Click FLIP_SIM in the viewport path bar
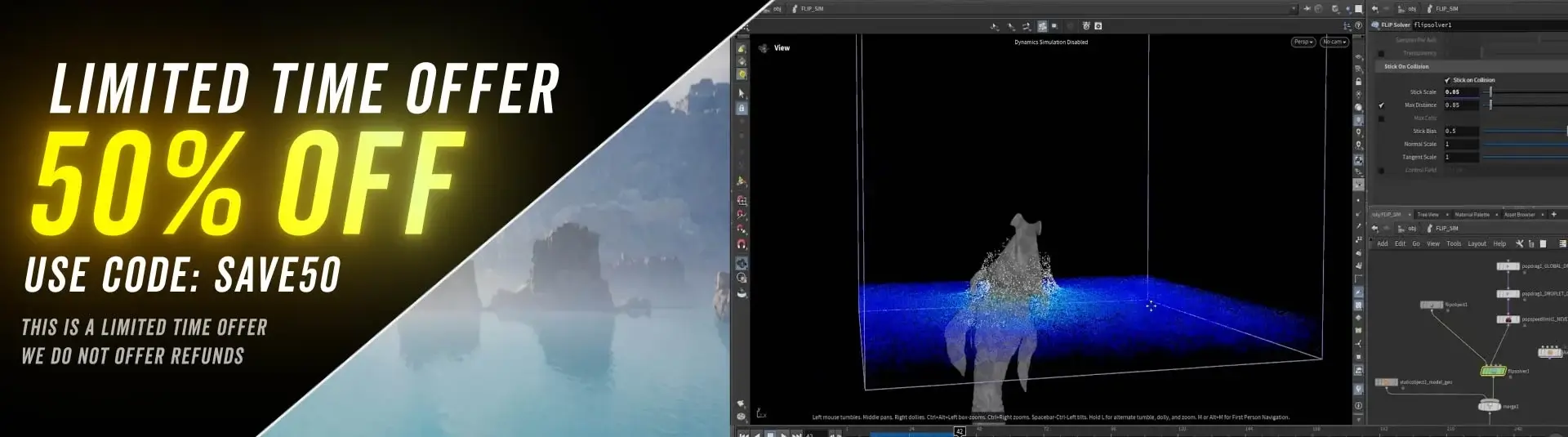The width and height of the screenshot is (1568, 437). click(x=812, y=9)
